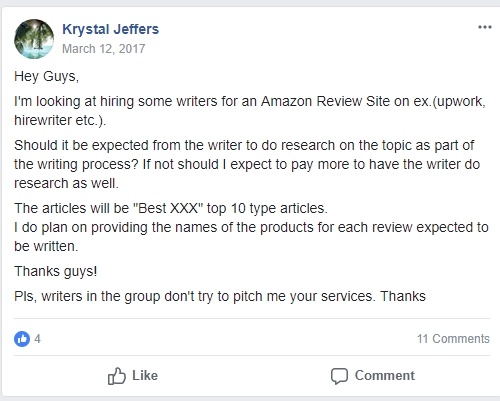500x401 pixels.
Task: Expand the 11 Comments thread
Action: pos(453,339)
